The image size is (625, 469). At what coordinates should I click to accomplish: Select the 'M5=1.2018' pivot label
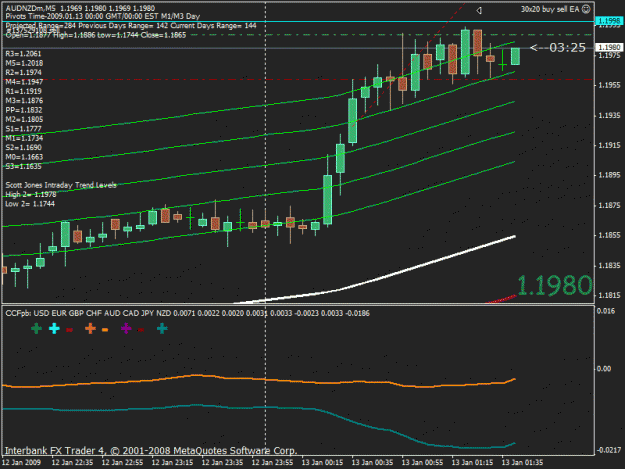pos(24,63)
